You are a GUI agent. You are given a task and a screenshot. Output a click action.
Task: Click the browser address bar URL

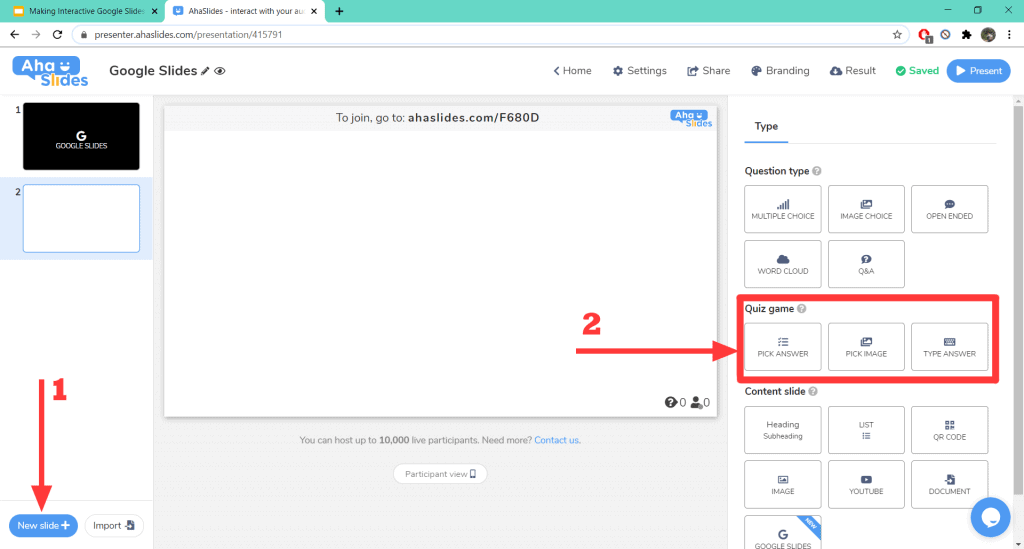point(188,35)
